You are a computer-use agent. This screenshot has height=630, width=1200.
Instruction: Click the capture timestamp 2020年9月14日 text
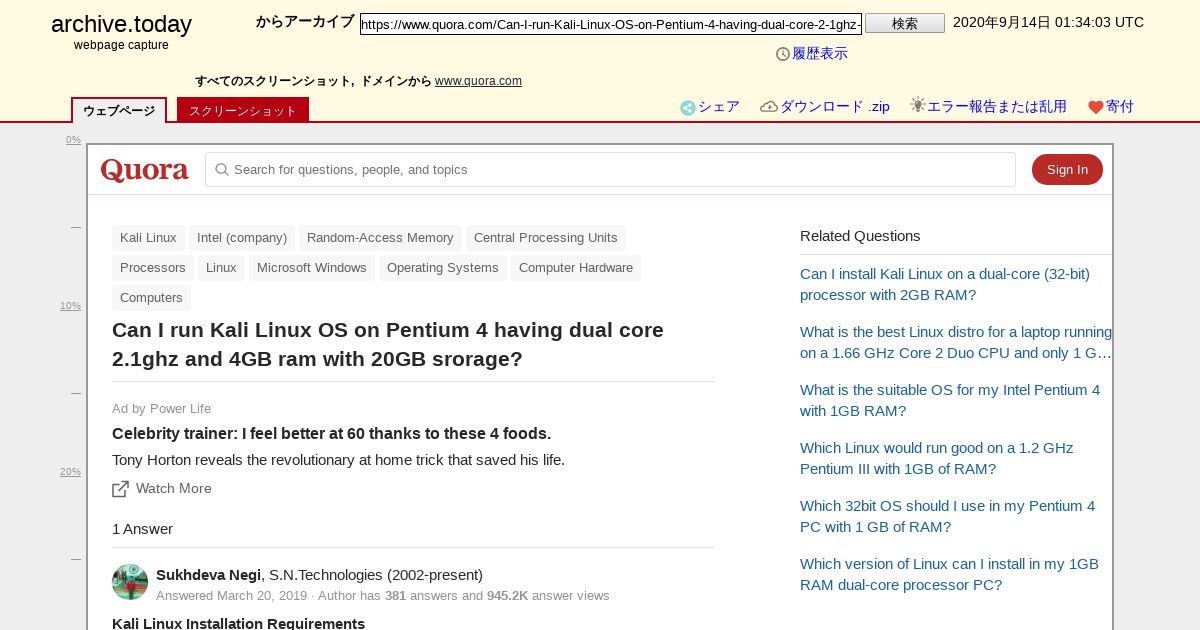1048,22
